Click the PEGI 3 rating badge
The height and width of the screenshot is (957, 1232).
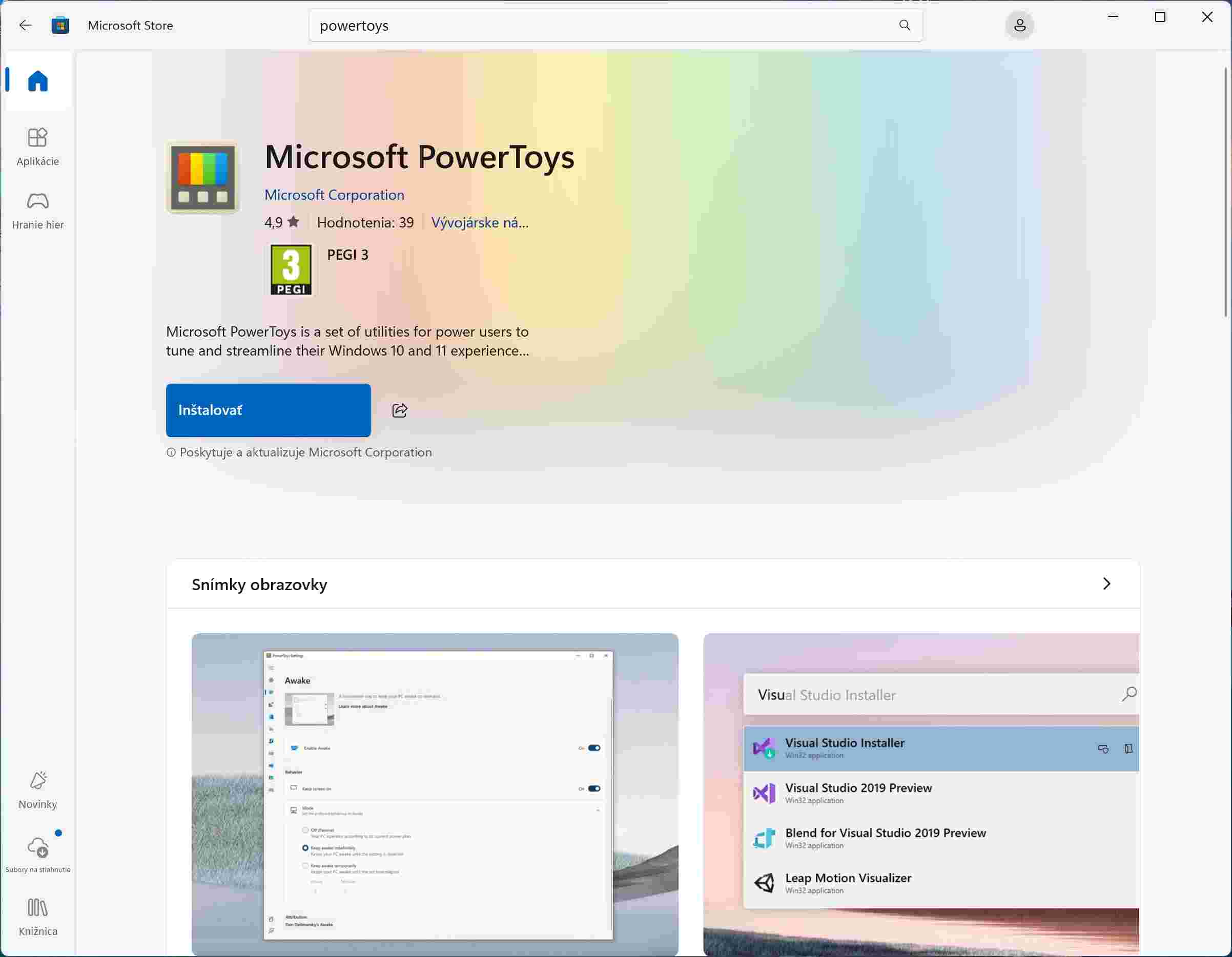pyautogui.click(x=291, y=269)
